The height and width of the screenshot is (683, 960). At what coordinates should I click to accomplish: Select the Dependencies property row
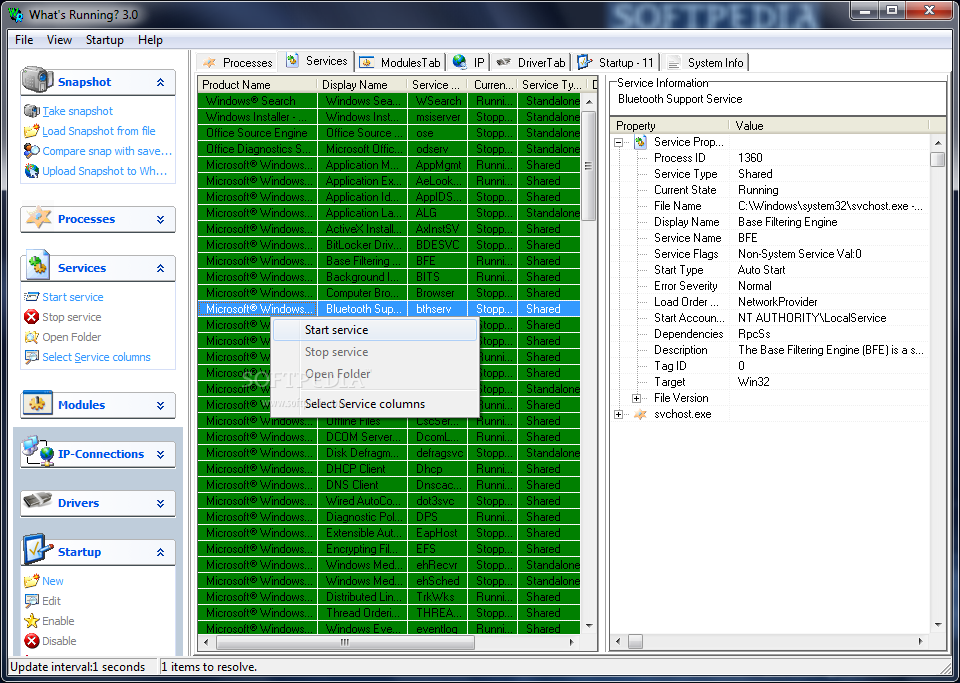771,334
